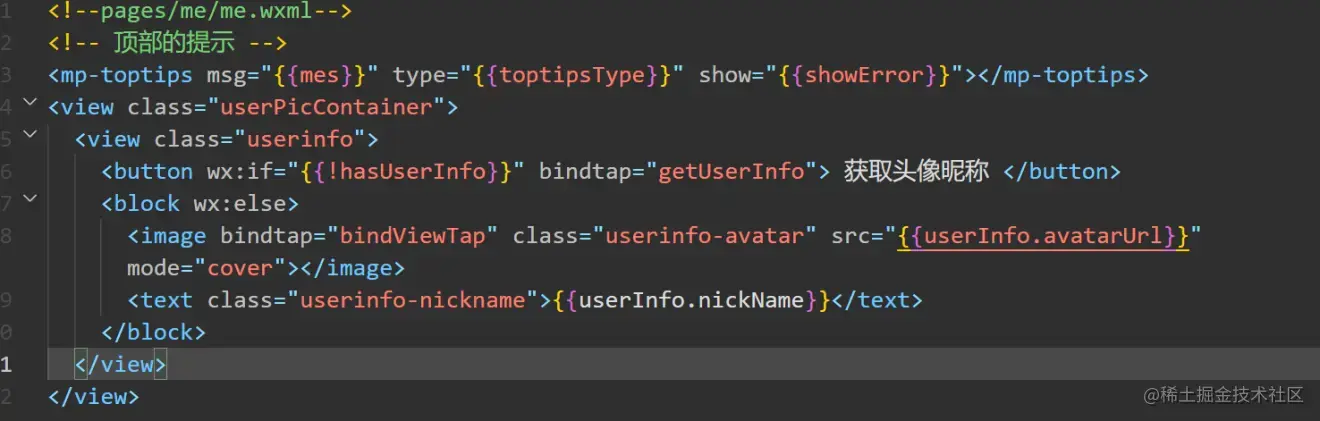Click line number 8 in gutter

7,236
